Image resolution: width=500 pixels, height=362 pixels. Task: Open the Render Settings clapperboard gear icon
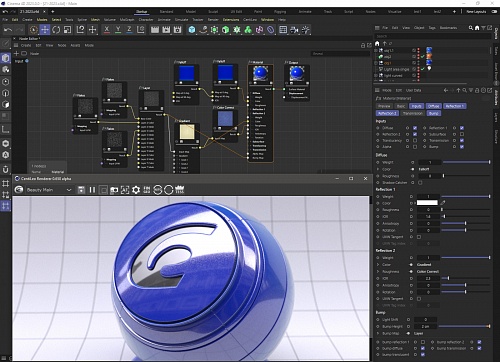click(x=177, y=30)
